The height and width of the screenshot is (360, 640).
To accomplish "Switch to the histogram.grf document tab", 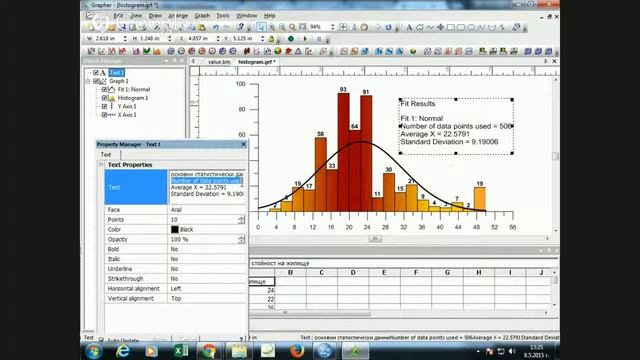I will 256,62.
